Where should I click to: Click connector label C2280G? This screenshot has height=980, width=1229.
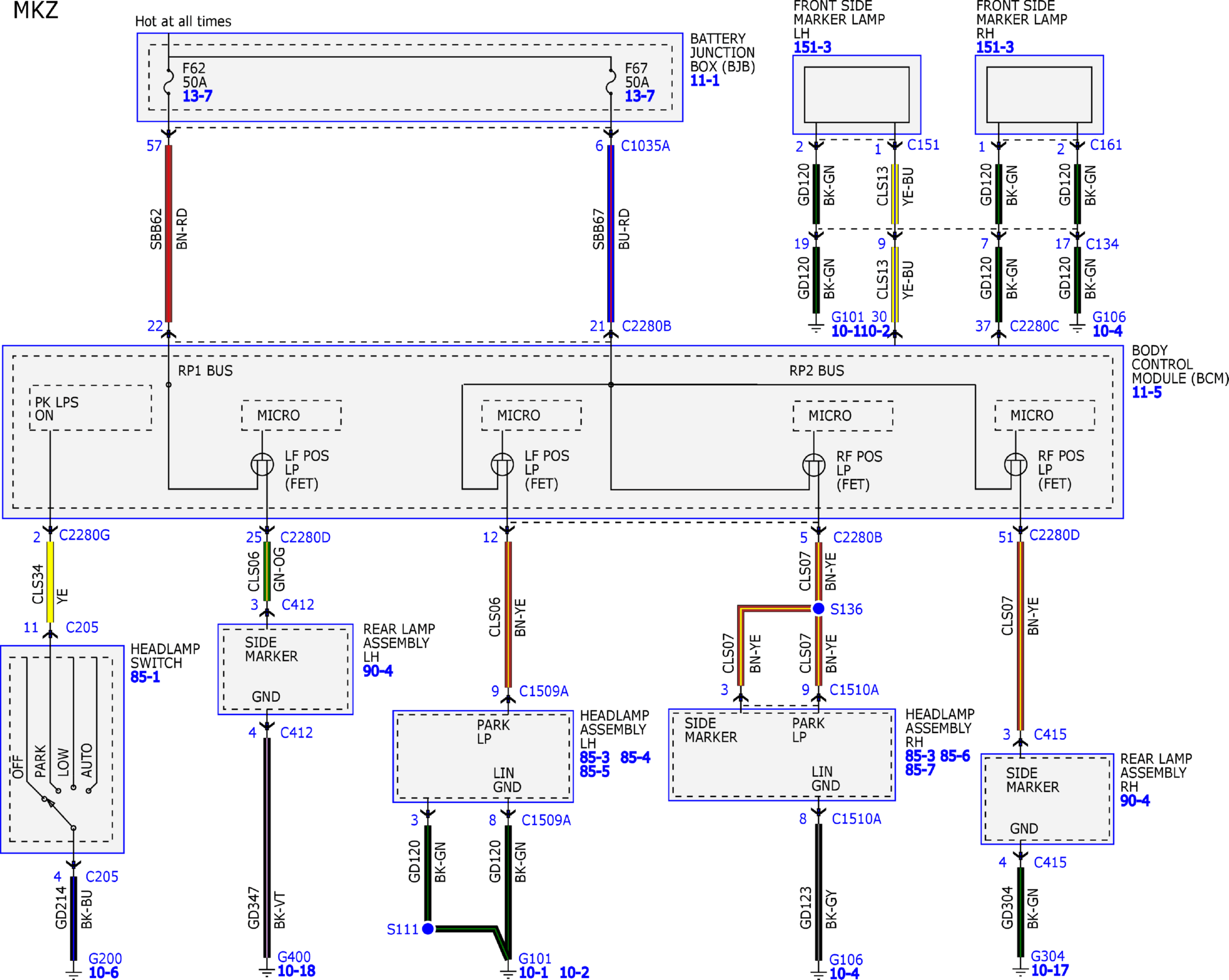[x=84, y=536]
